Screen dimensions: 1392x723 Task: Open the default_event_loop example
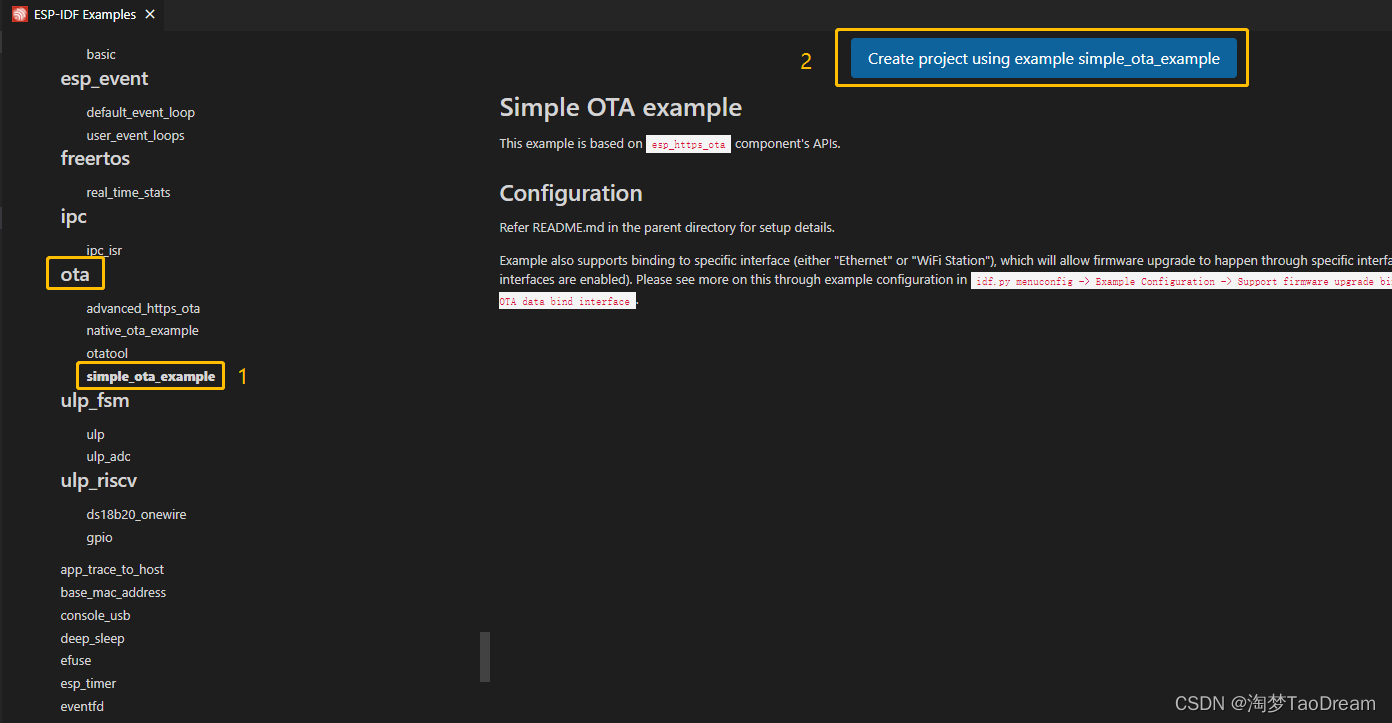(141, 113)
